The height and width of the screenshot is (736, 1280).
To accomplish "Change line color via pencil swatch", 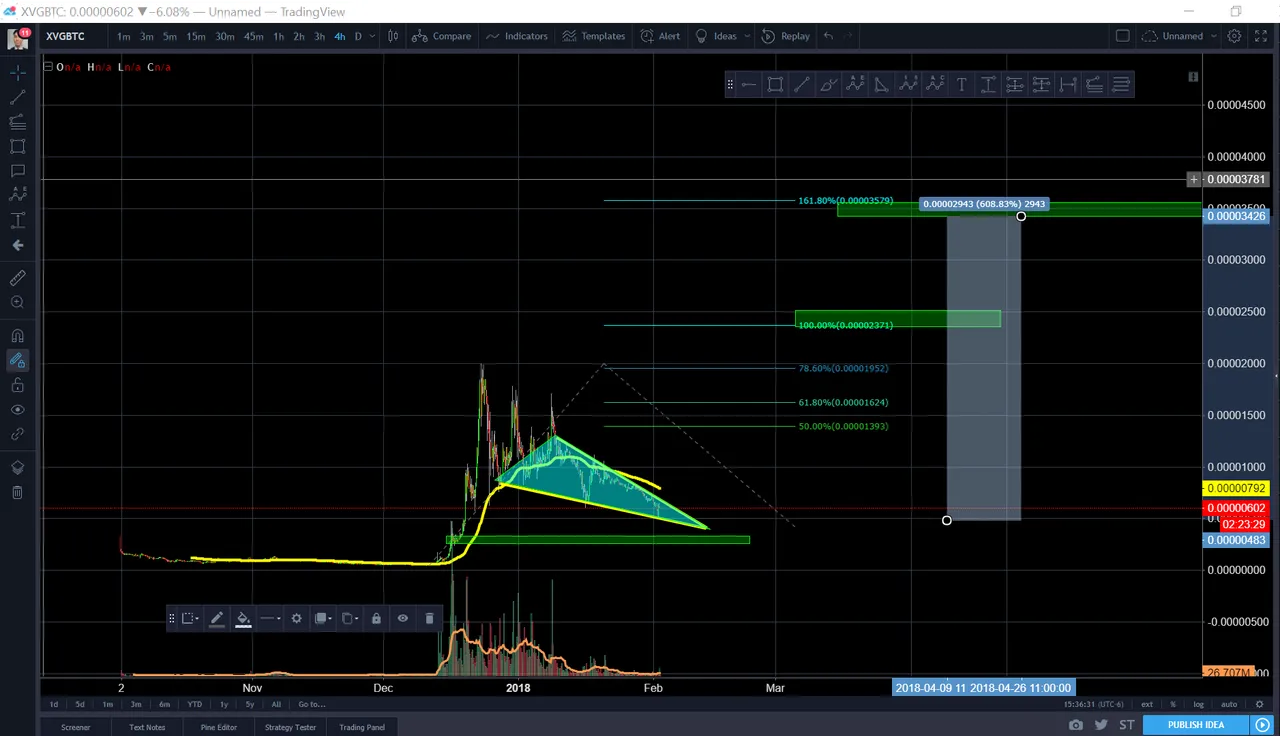I will pos(217,618).
